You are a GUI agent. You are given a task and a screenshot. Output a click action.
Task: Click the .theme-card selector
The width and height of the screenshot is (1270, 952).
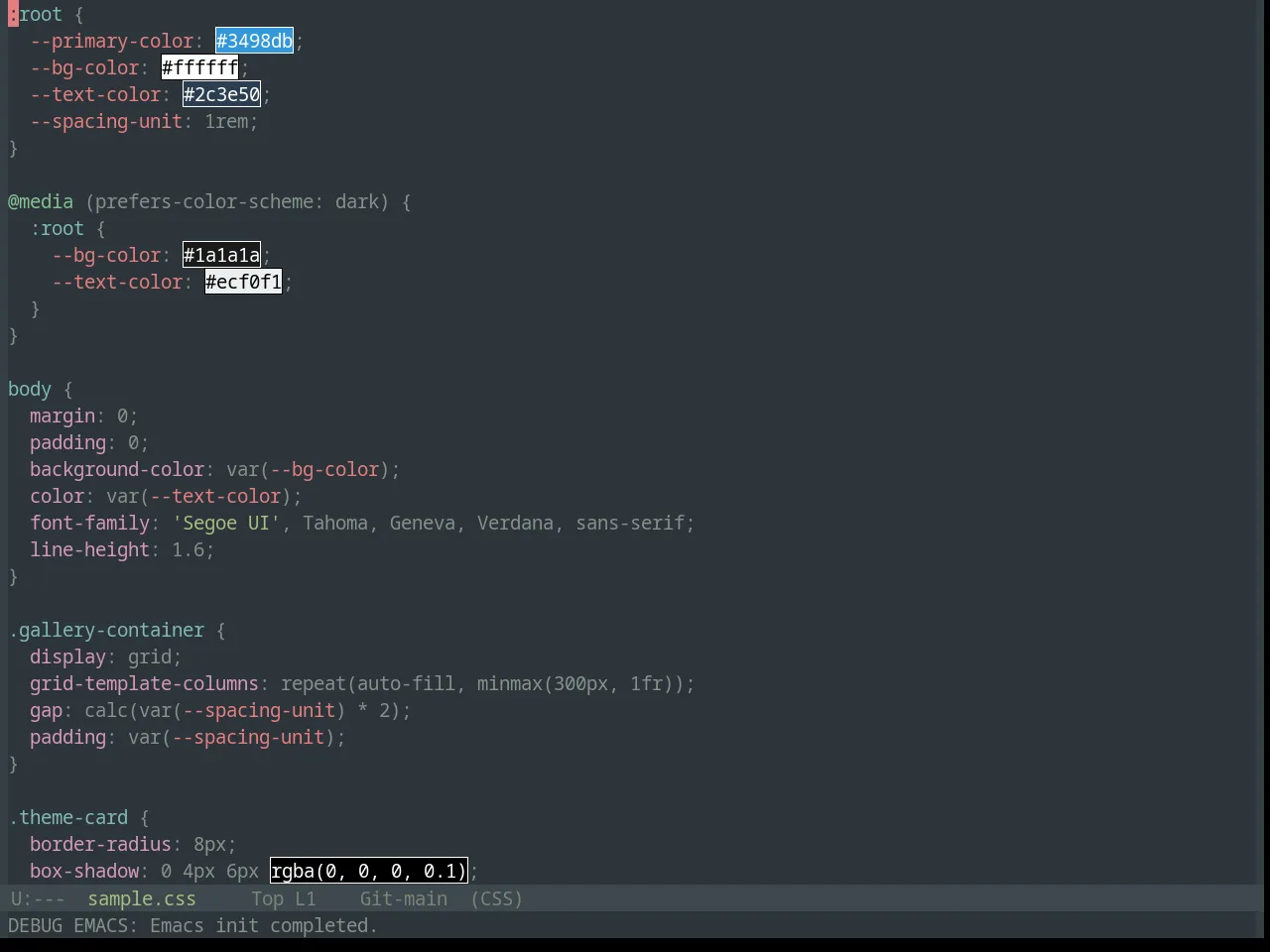[x=67, y=817]
